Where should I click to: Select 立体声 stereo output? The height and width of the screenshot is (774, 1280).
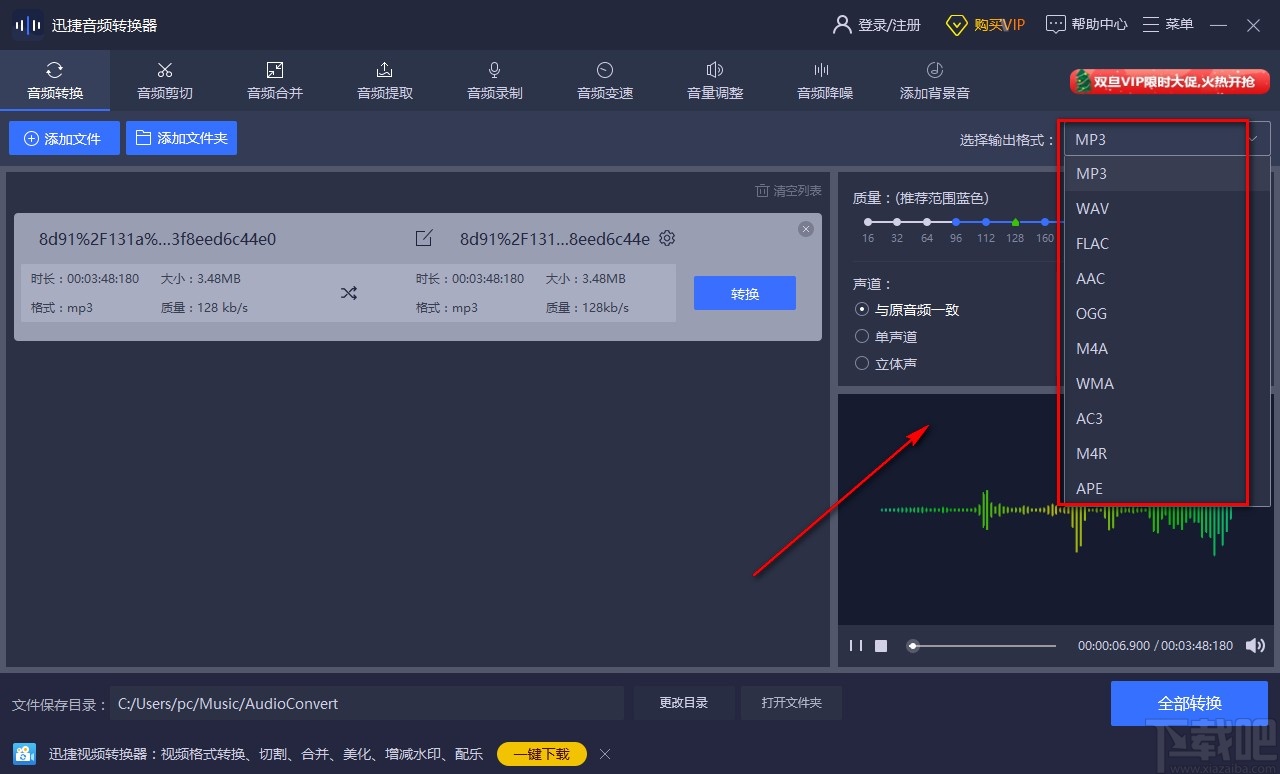point(861,363)
